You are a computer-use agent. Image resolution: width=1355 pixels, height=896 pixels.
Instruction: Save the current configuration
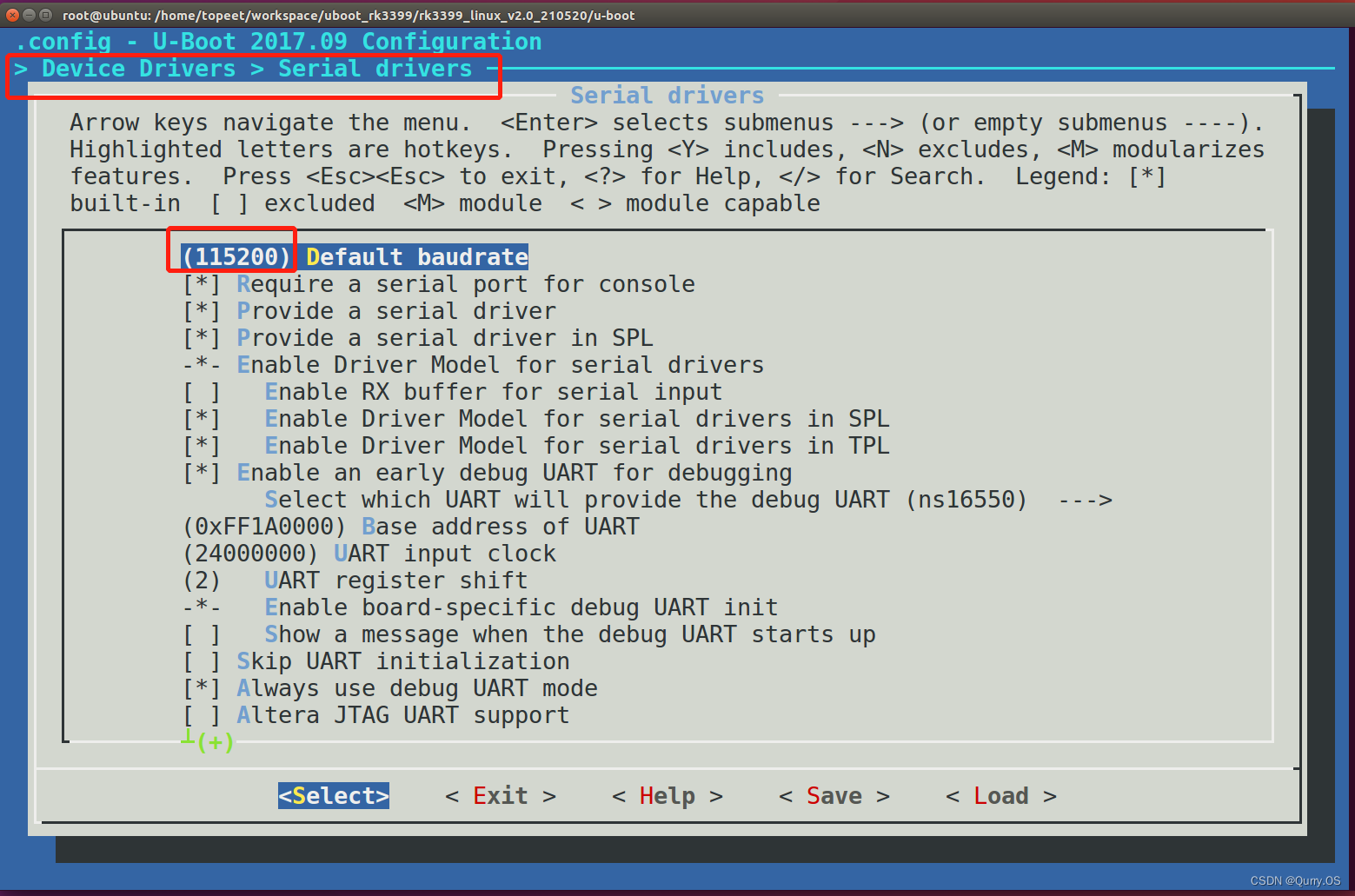pos(832,795)
